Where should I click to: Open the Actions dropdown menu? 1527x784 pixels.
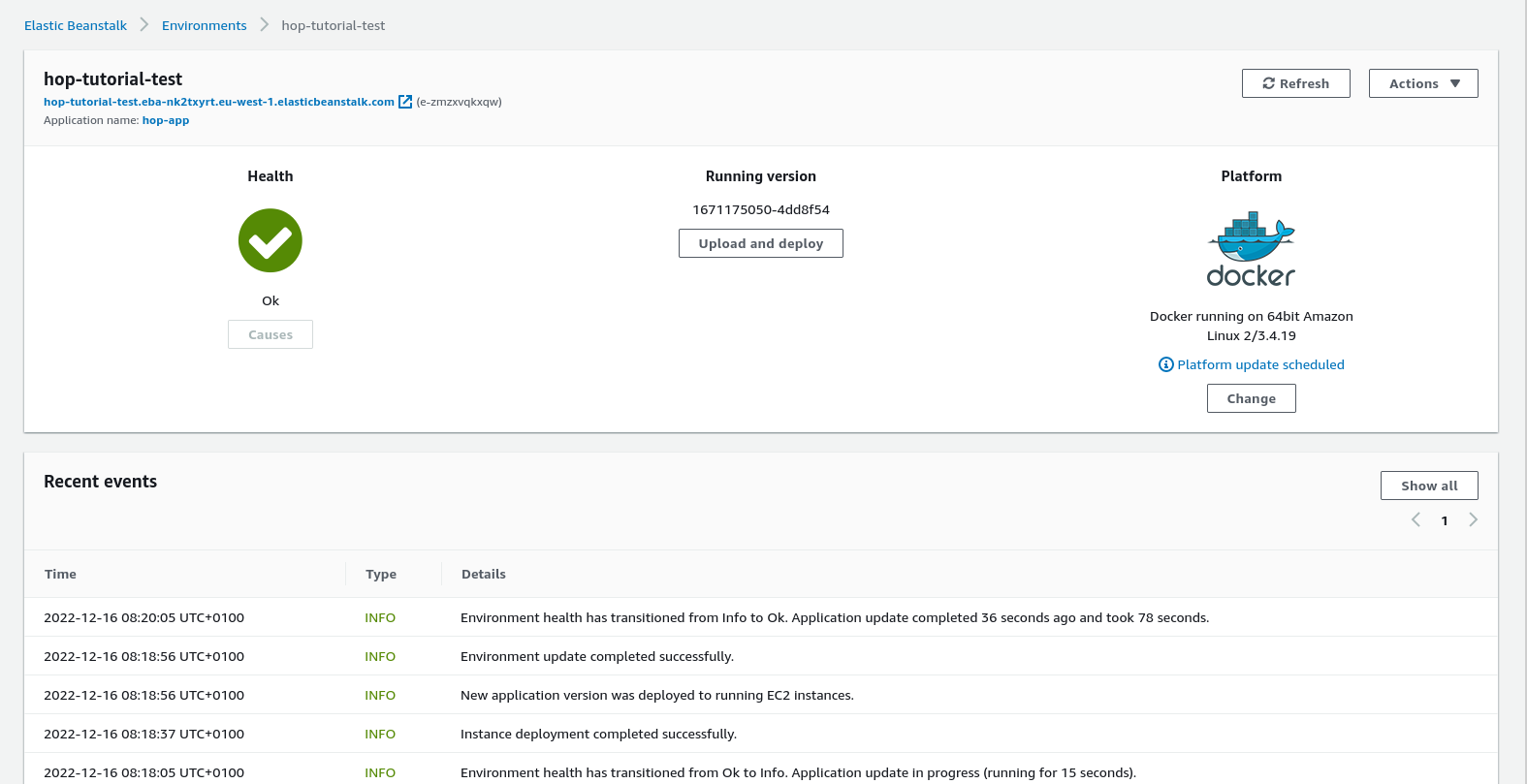coord(1423,83)
